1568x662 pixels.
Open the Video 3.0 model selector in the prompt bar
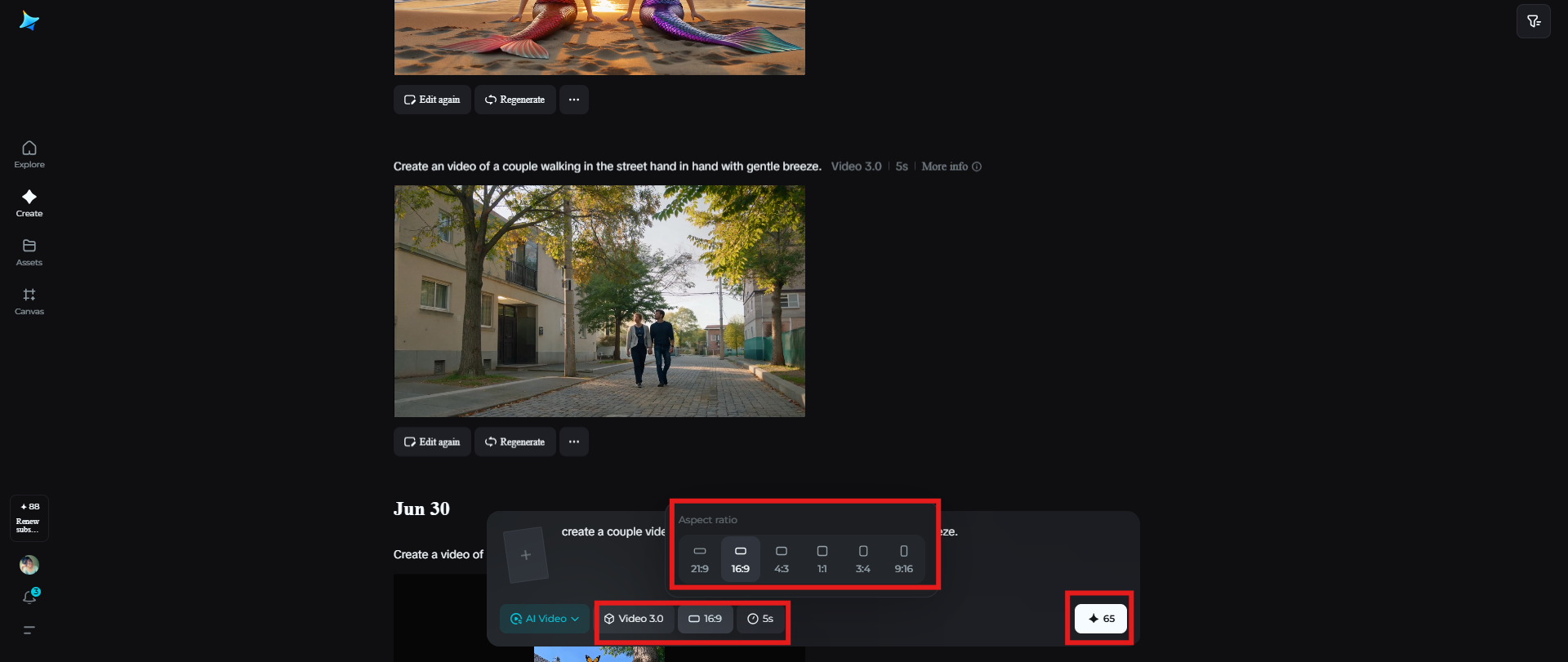pyautogui.click(x=635, y=619)
